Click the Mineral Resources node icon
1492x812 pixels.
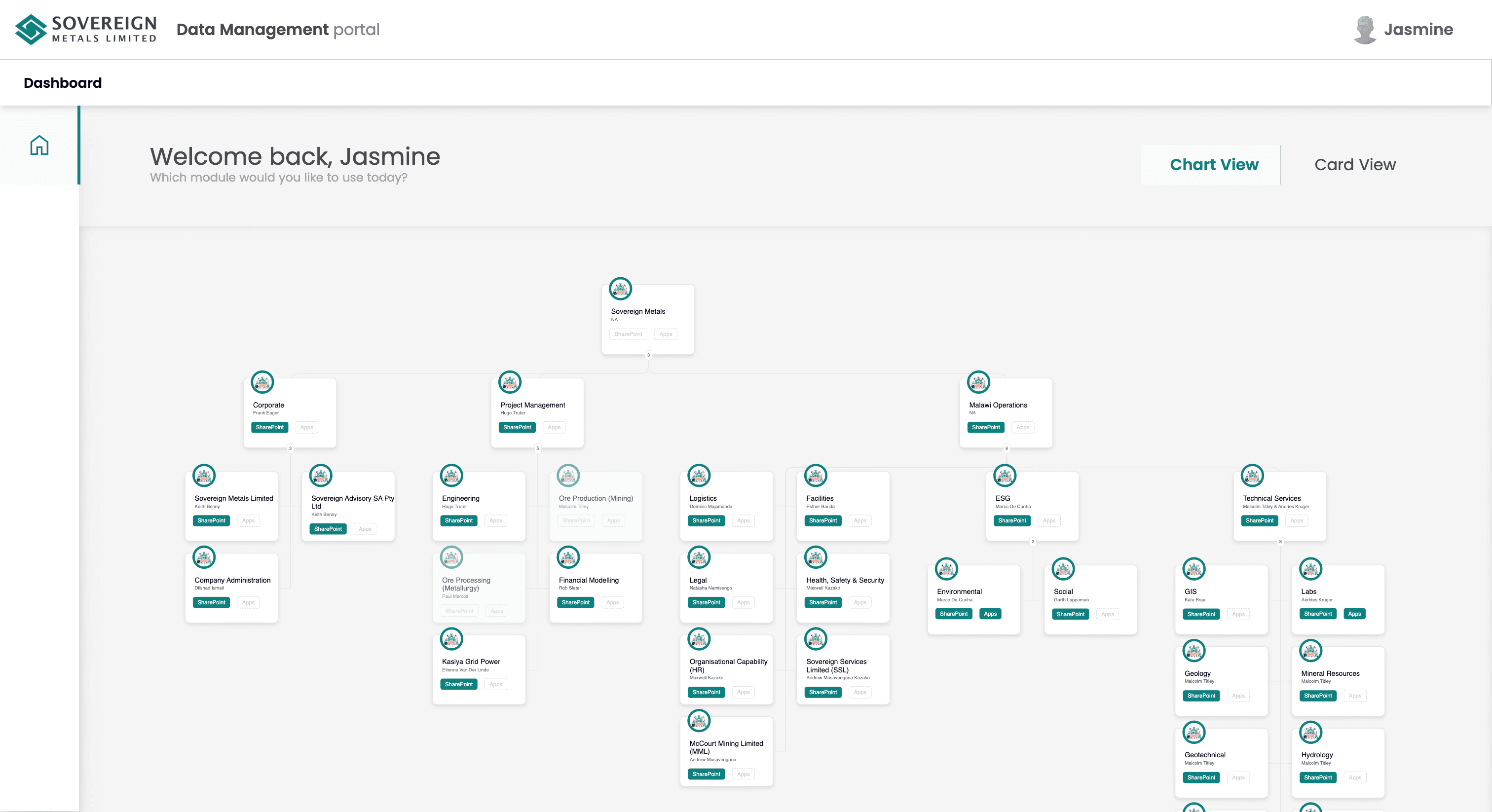1311,651
